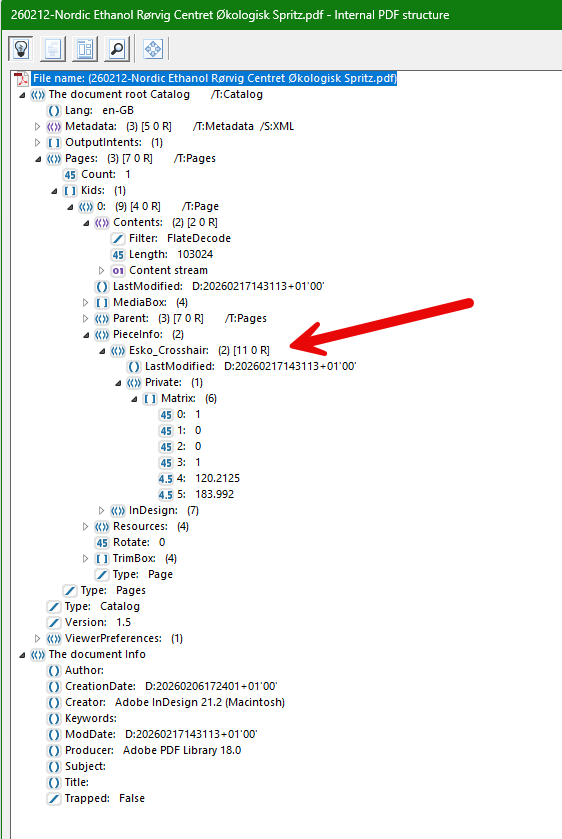
Task: Click the four-arrow move toolbar icon
Action: (x=153, y=49)
